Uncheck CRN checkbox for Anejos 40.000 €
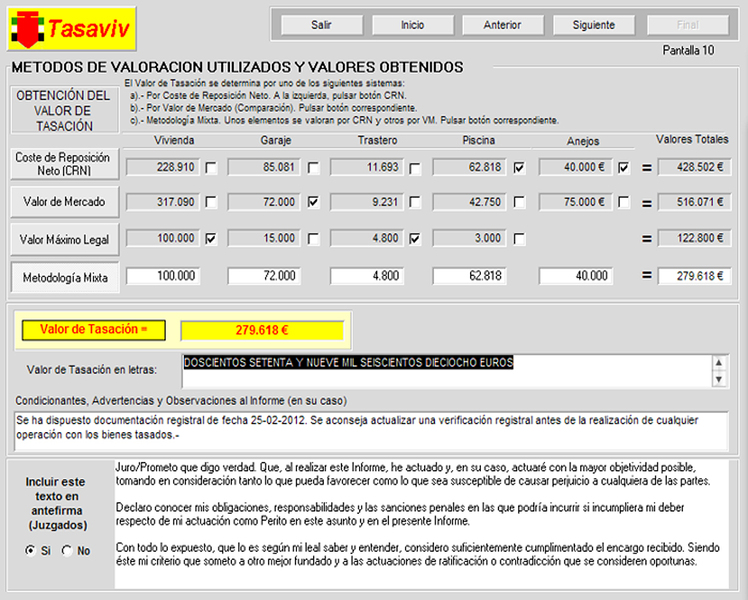The width and height of the screenshot is (748, 600). coord(623,168)
